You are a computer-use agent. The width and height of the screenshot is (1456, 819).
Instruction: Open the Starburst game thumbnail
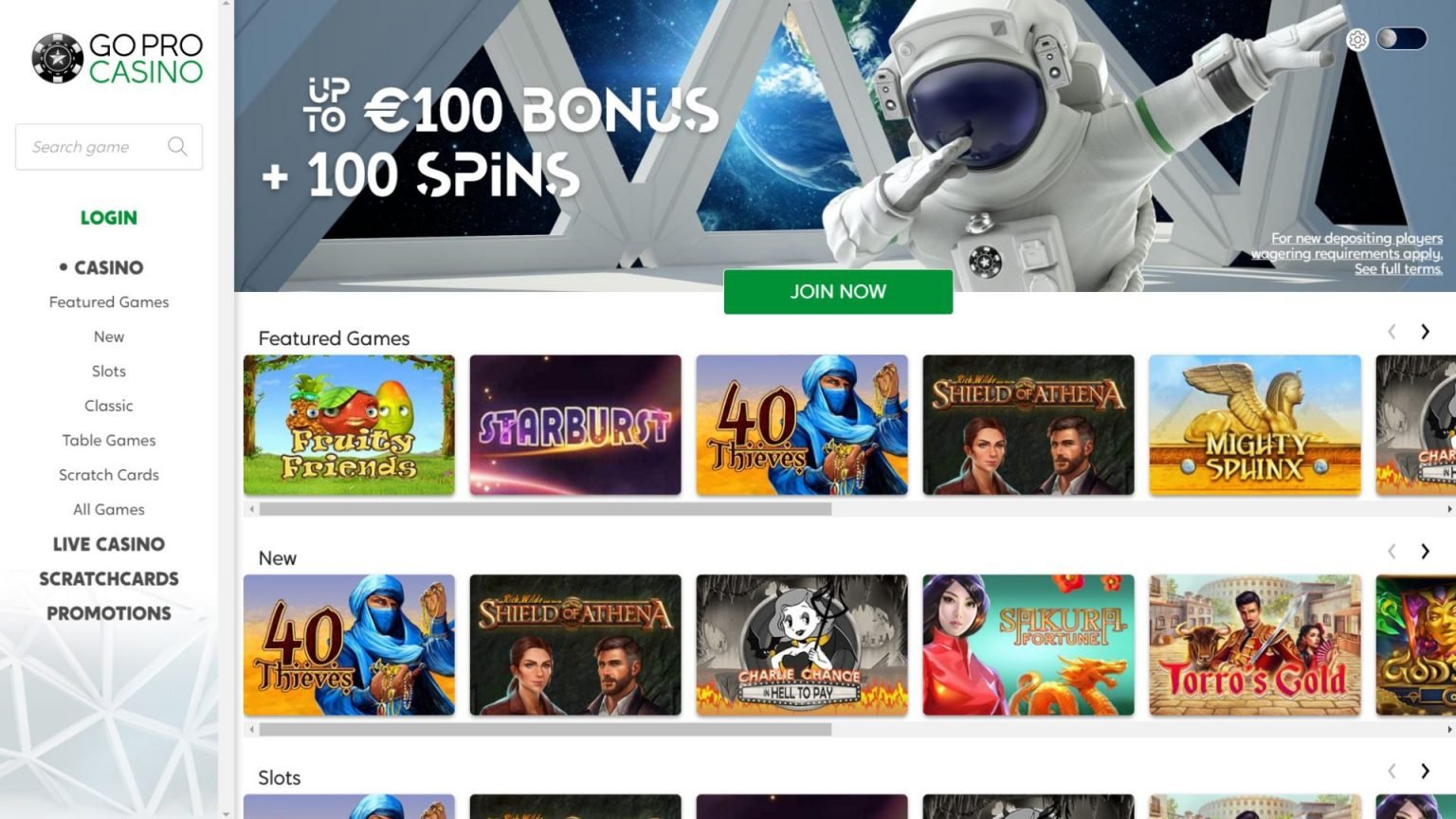coord(575,425)
